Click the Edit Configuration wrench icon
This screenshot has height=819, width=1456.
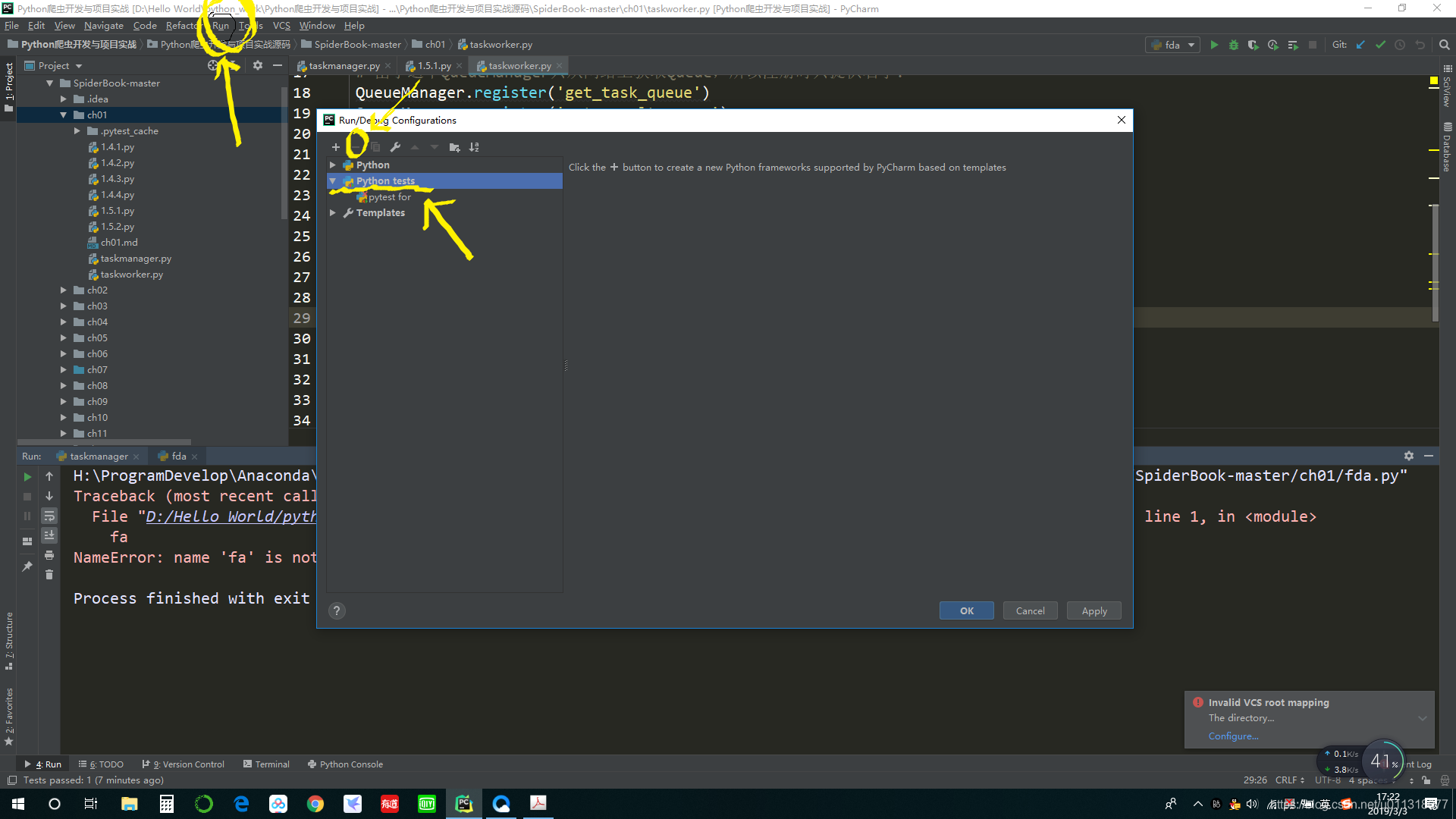394,147
